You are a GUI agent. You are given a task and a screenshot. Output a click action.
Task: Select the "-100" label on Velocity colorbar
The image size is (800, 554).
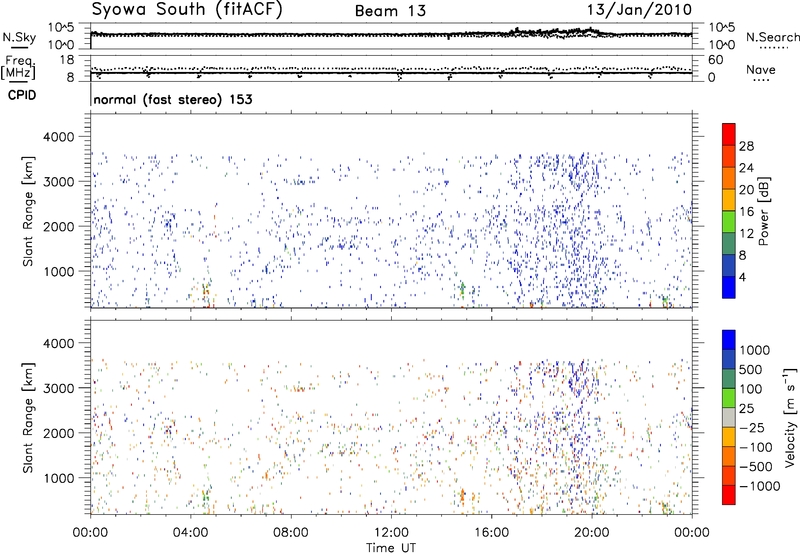tap(756, 447)
